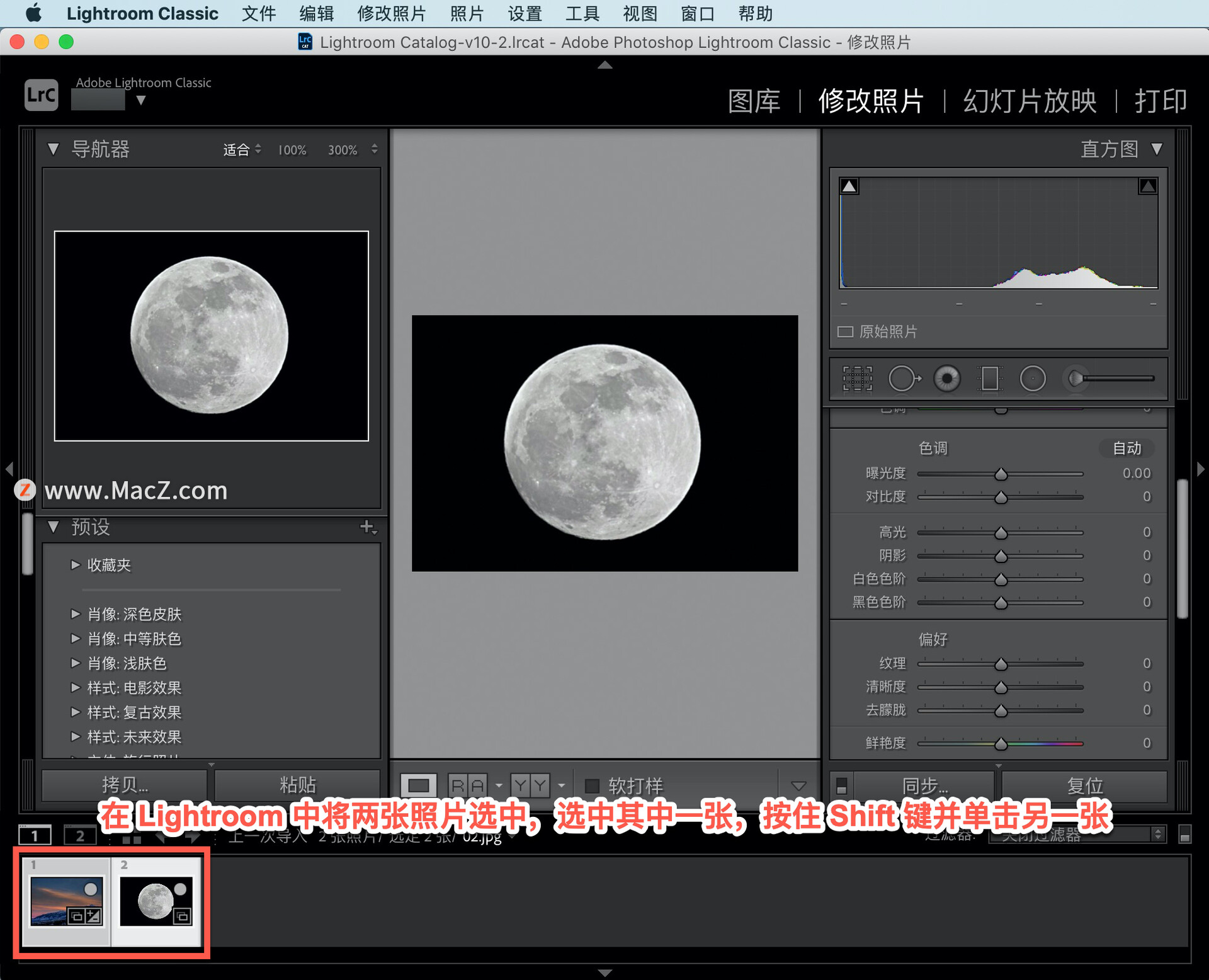Toggle highlight clipping indicator in histogram
The image size is (1209, 980).
coord(1147,186)
